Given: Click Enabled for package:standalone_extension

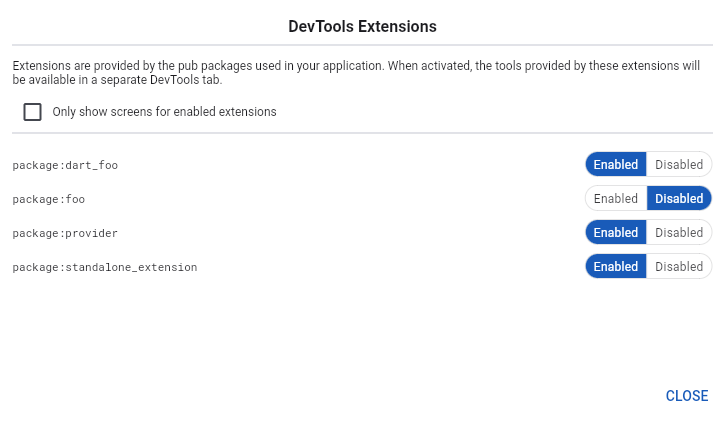Looking at the screenshot, I should click(616, 267).
